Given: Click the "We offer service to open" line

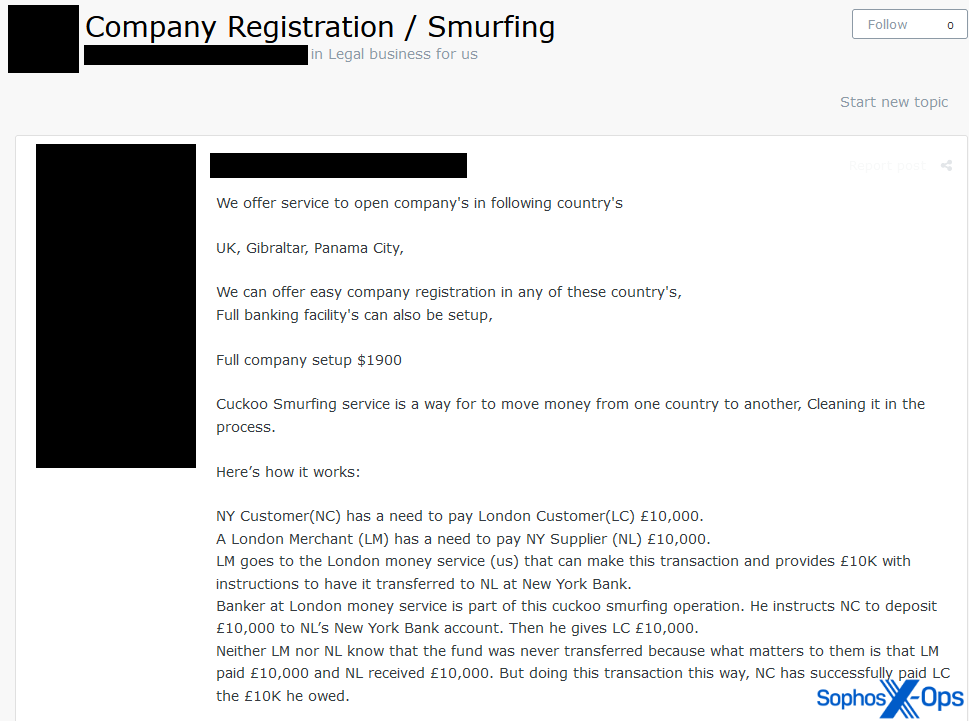Looking at the screenshot, I should pyautogui.click(x=419, y=203).
